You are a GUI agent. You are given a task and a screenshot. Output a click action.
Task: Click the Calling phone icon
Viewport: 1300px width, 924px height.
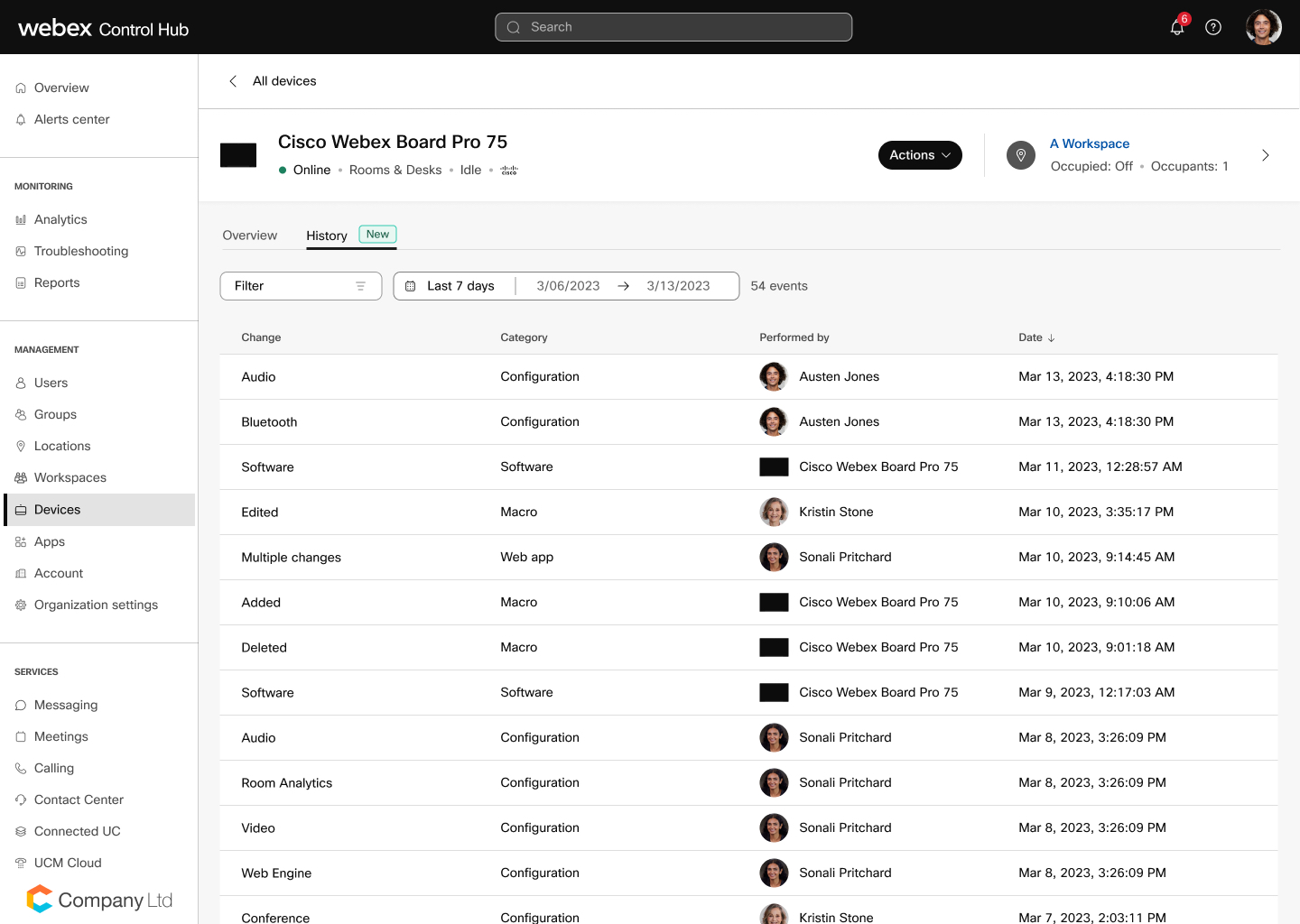coord(21,768)
